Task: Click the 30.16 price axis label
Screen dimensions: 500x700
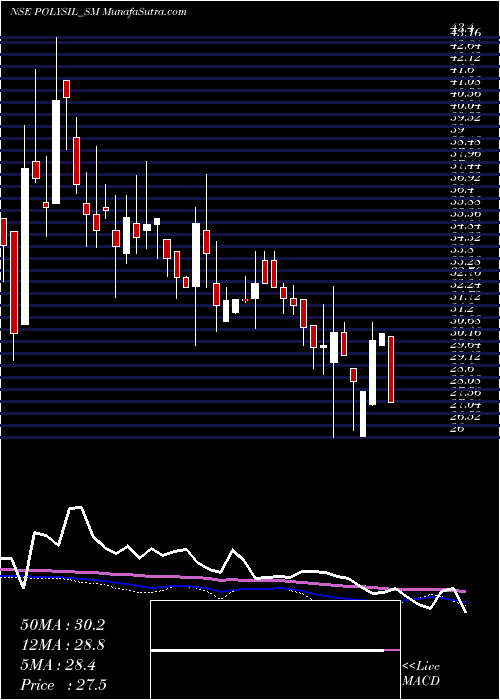Action: click(x=466, y=333)
